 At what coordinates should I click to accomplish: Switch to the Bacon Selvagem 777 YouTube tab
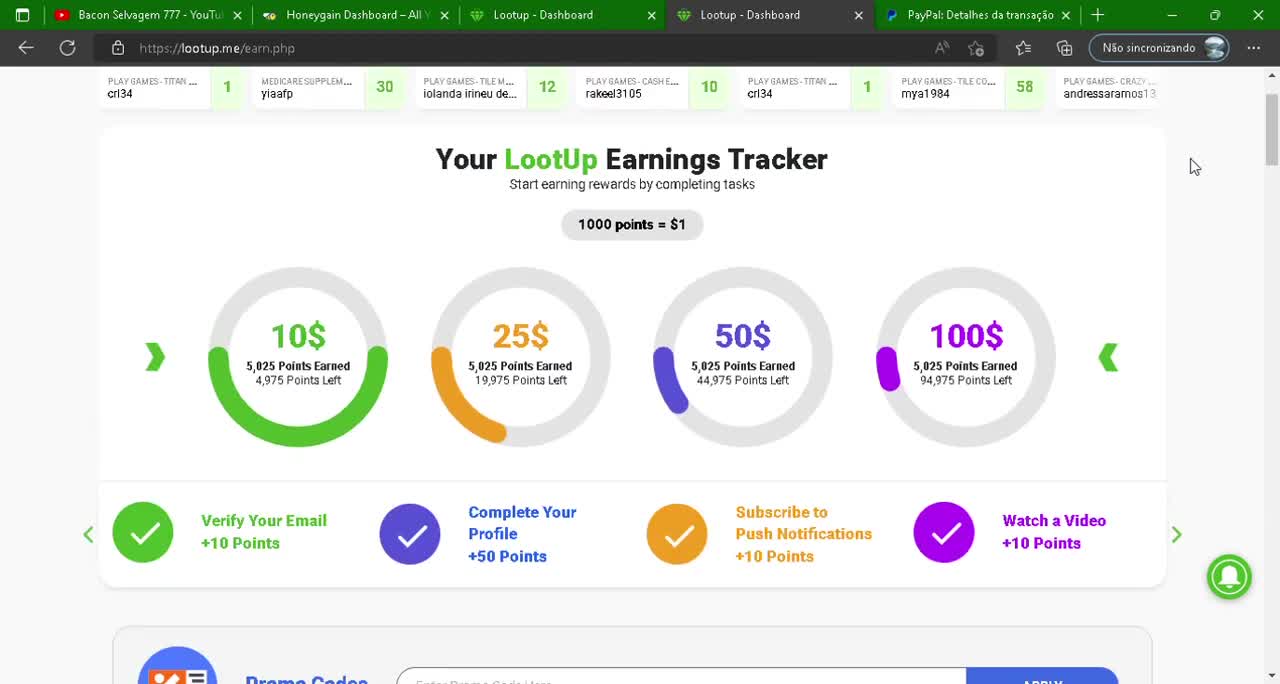[x=148, y=15]
